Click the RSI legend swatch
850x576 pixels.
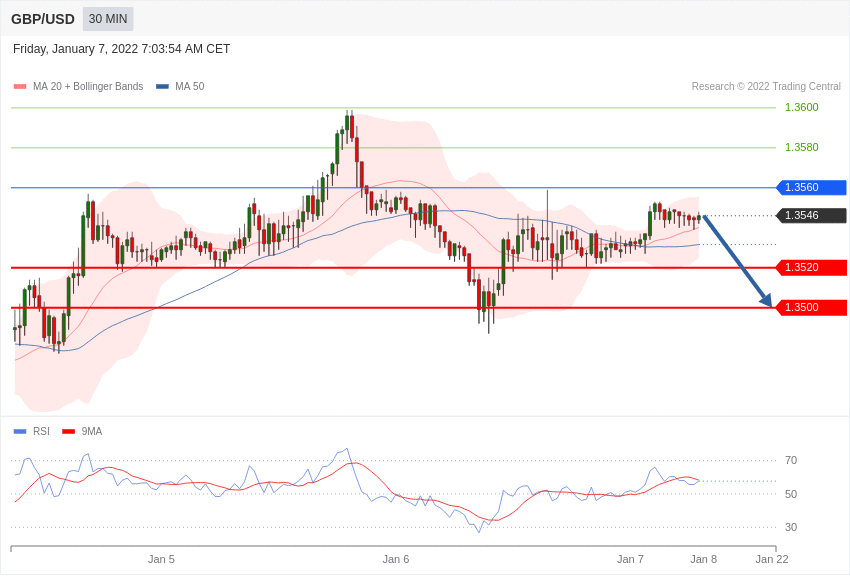pyautogui.click(x=20, y=431)
